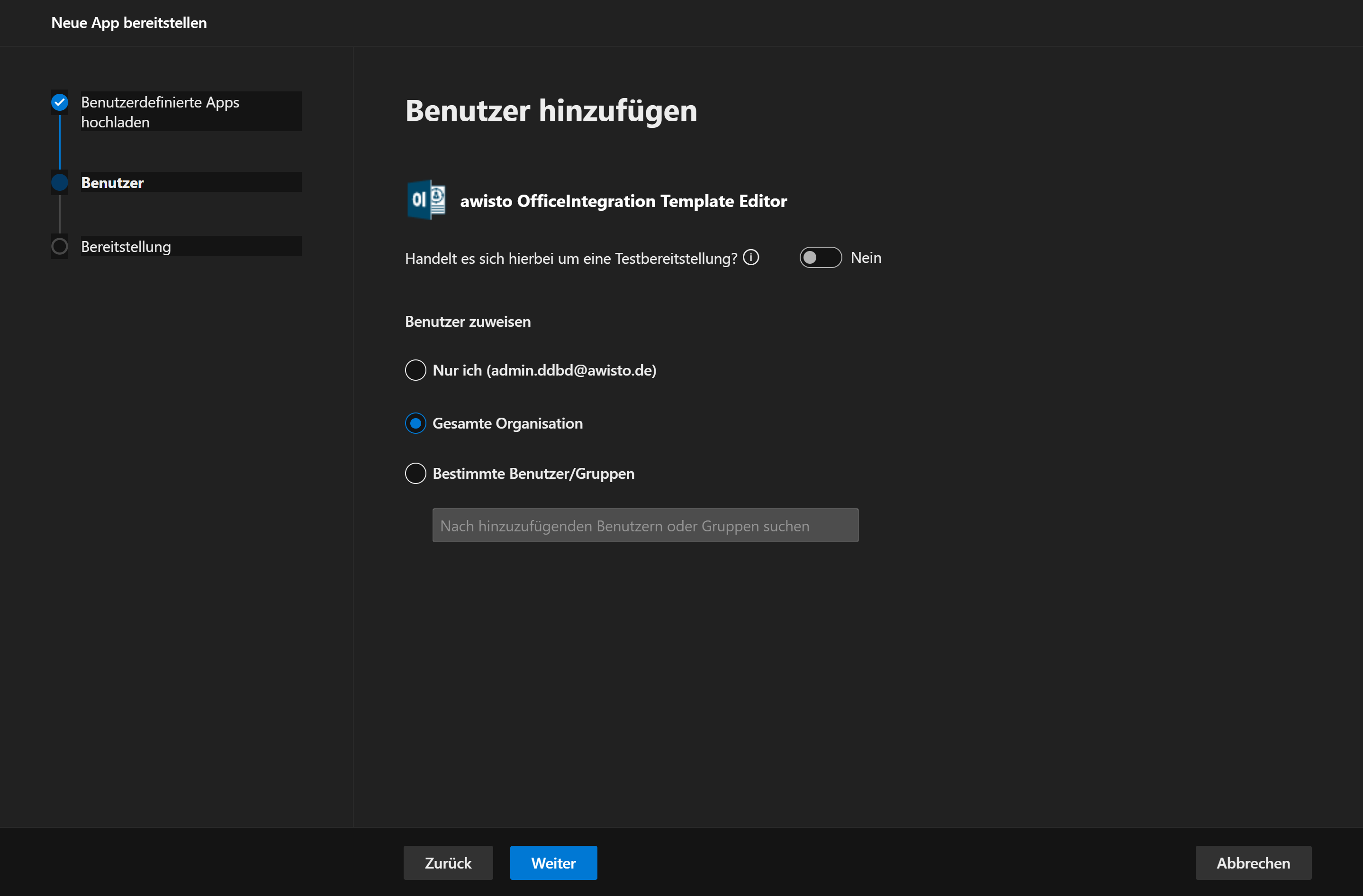Click the Nein toggle label

[x=866, y=258]
